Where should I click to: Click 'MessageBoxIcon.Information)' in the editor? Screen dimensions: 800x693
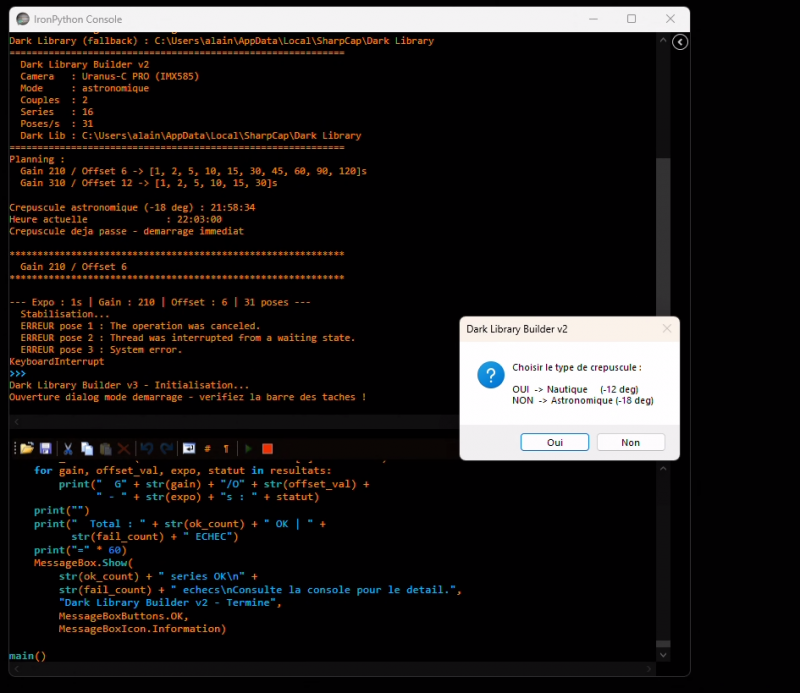142,629
